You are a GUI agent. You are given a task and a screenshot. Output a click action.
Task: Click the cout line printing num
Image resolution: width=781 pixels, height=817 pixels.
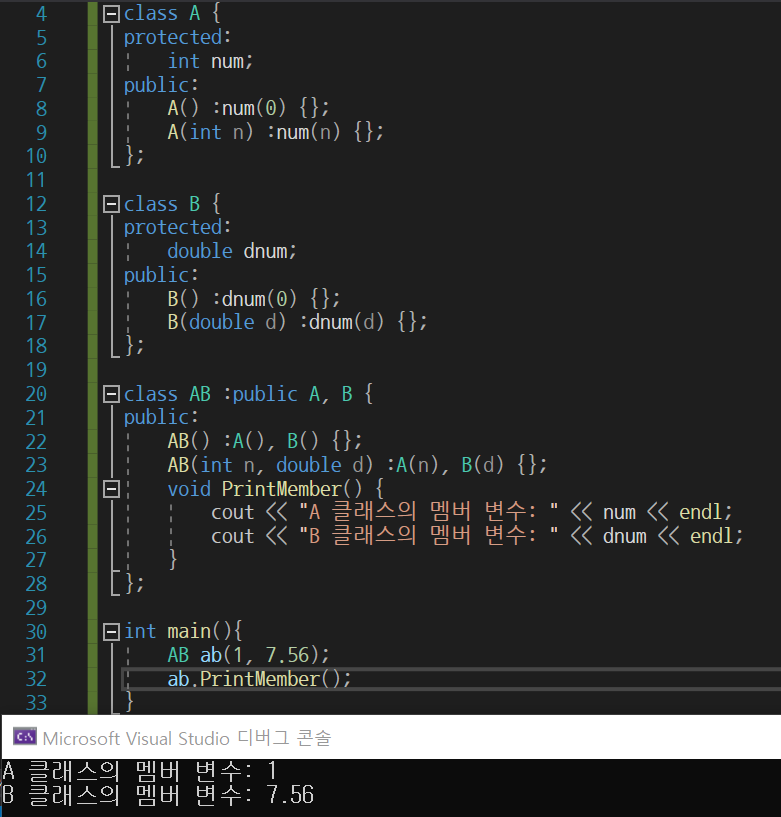(472, 513)
